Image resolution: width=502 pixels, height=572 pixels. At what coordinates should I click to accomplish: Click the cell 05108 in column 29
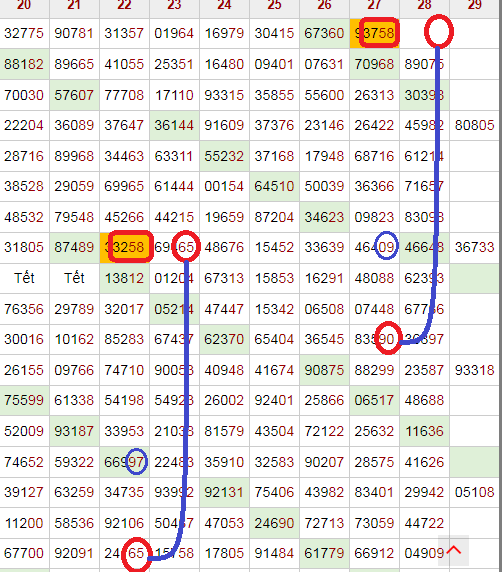click(x=474, y=492)
